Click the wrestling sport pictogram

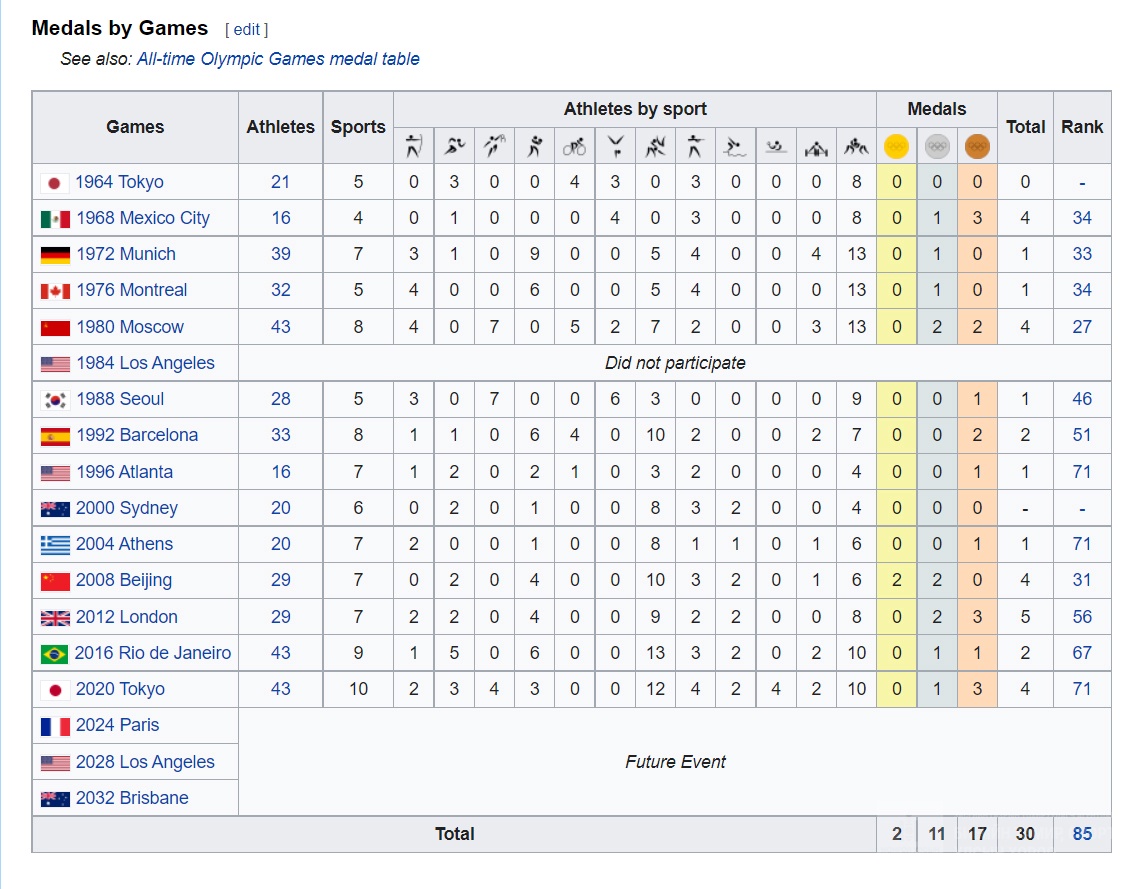pos(856,147)
